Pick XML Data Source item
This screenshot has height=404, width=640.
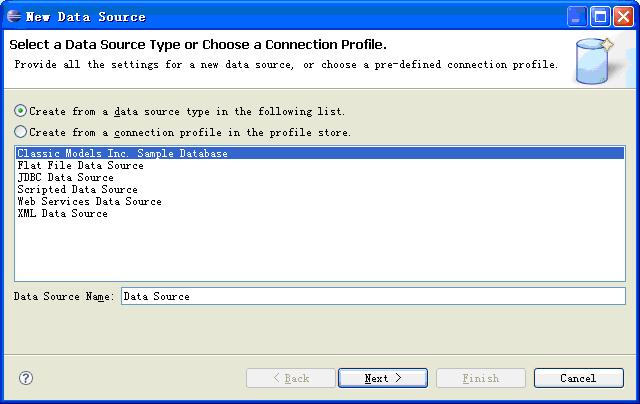click(62, 214)
